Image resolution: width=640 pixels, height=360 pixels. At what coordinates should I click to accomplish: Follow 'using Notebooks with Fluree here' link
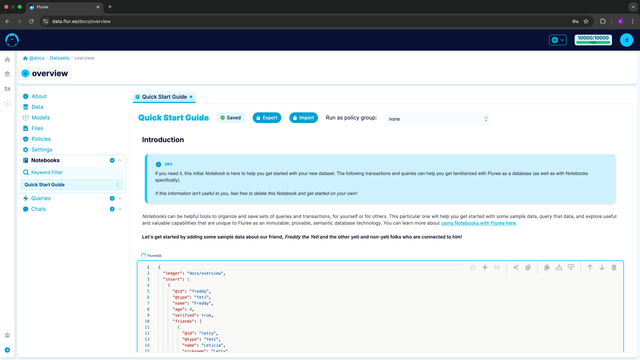[478, 223]
